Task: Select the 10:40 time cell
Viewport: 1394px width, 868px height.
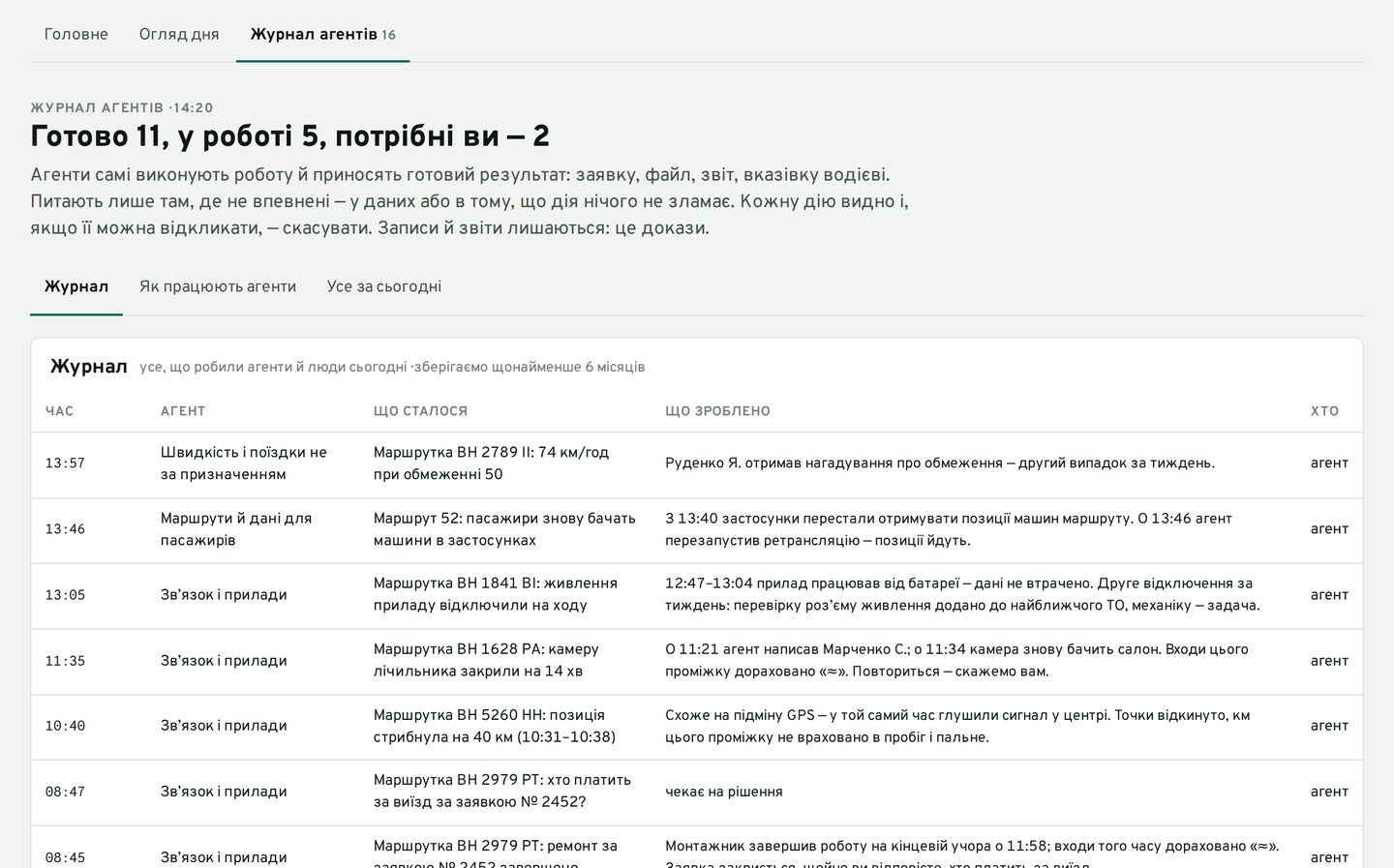Action: tap(65, 726)
